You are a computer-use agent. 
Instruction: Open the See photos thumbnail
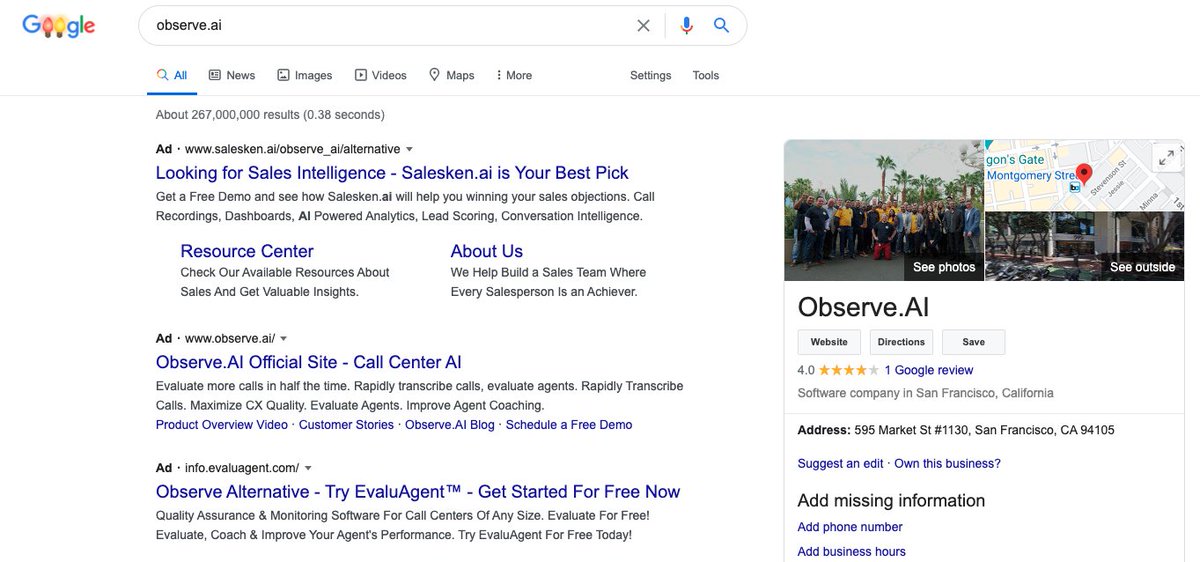[884, 210]
